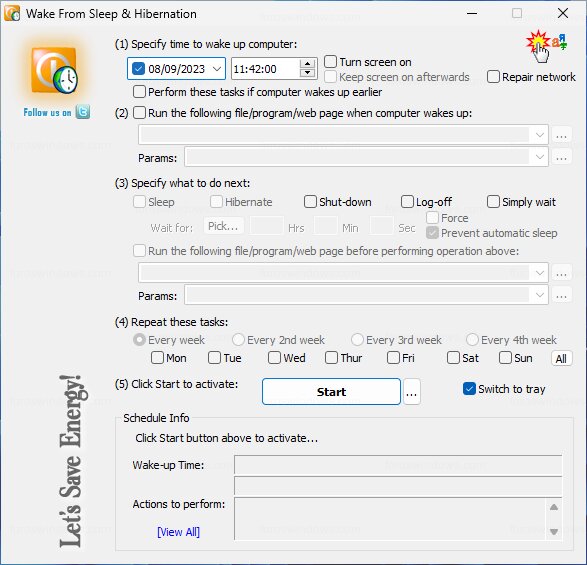Click the orange app clock logo
Image resolution: width=587 pixels, height=565 pixels.
click(x=55, y=70)
